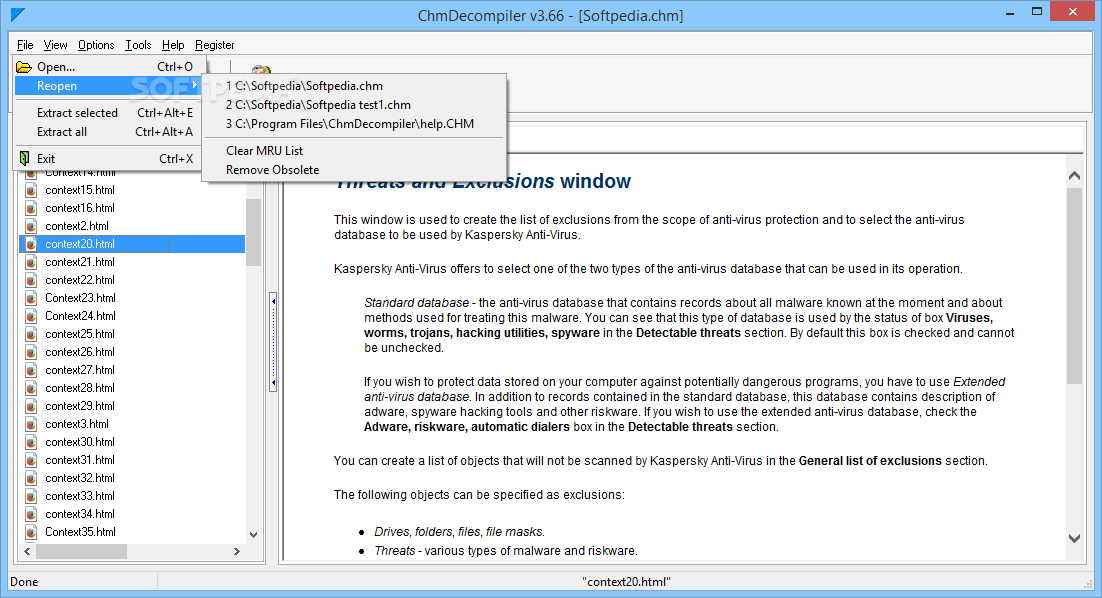Click the splitter handle between the panes
This screenshot has width=1102, height=598.
tap(273, 342)
